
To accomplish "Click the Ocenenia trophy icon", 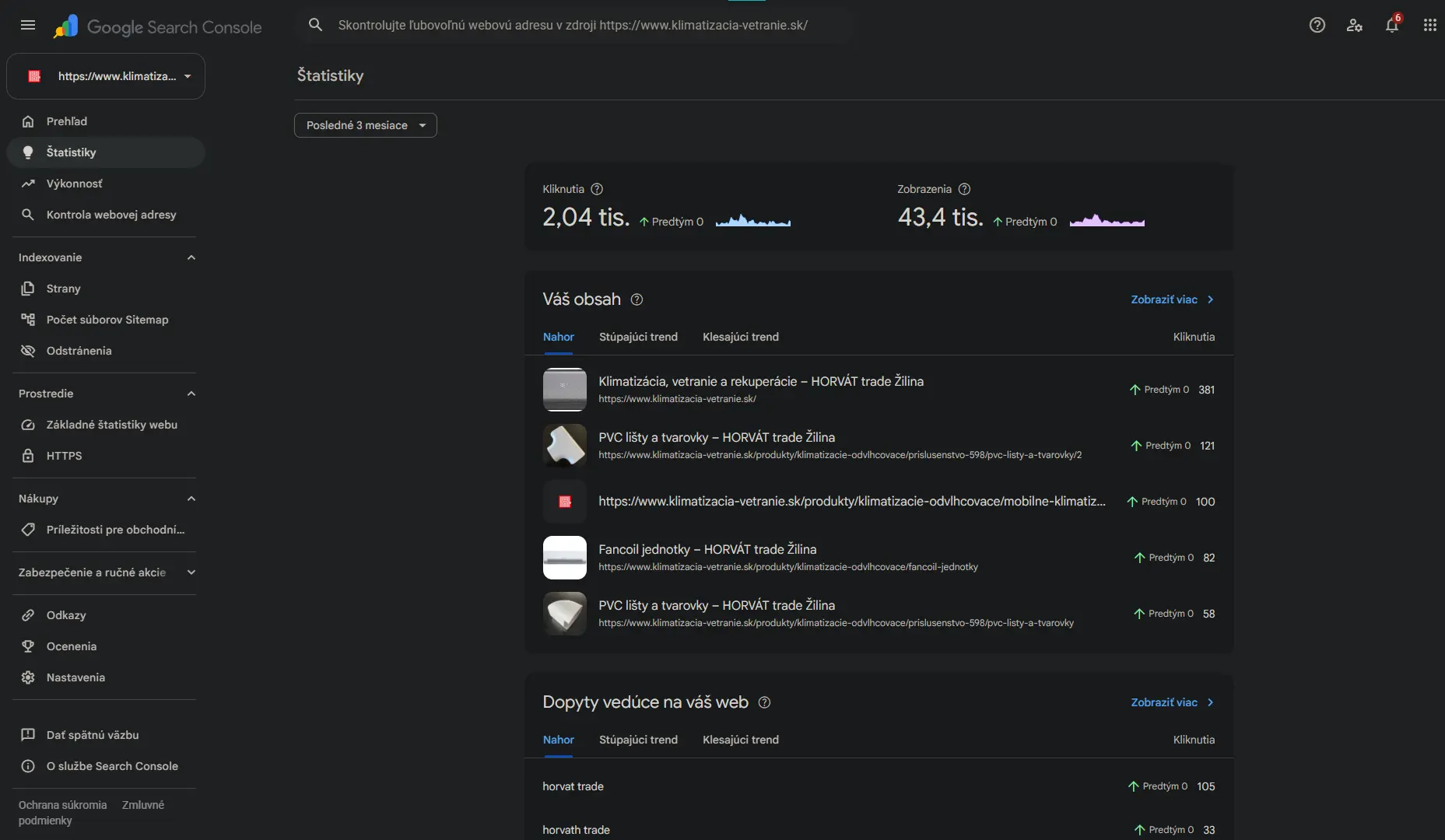I will click(x=28, y=646).
